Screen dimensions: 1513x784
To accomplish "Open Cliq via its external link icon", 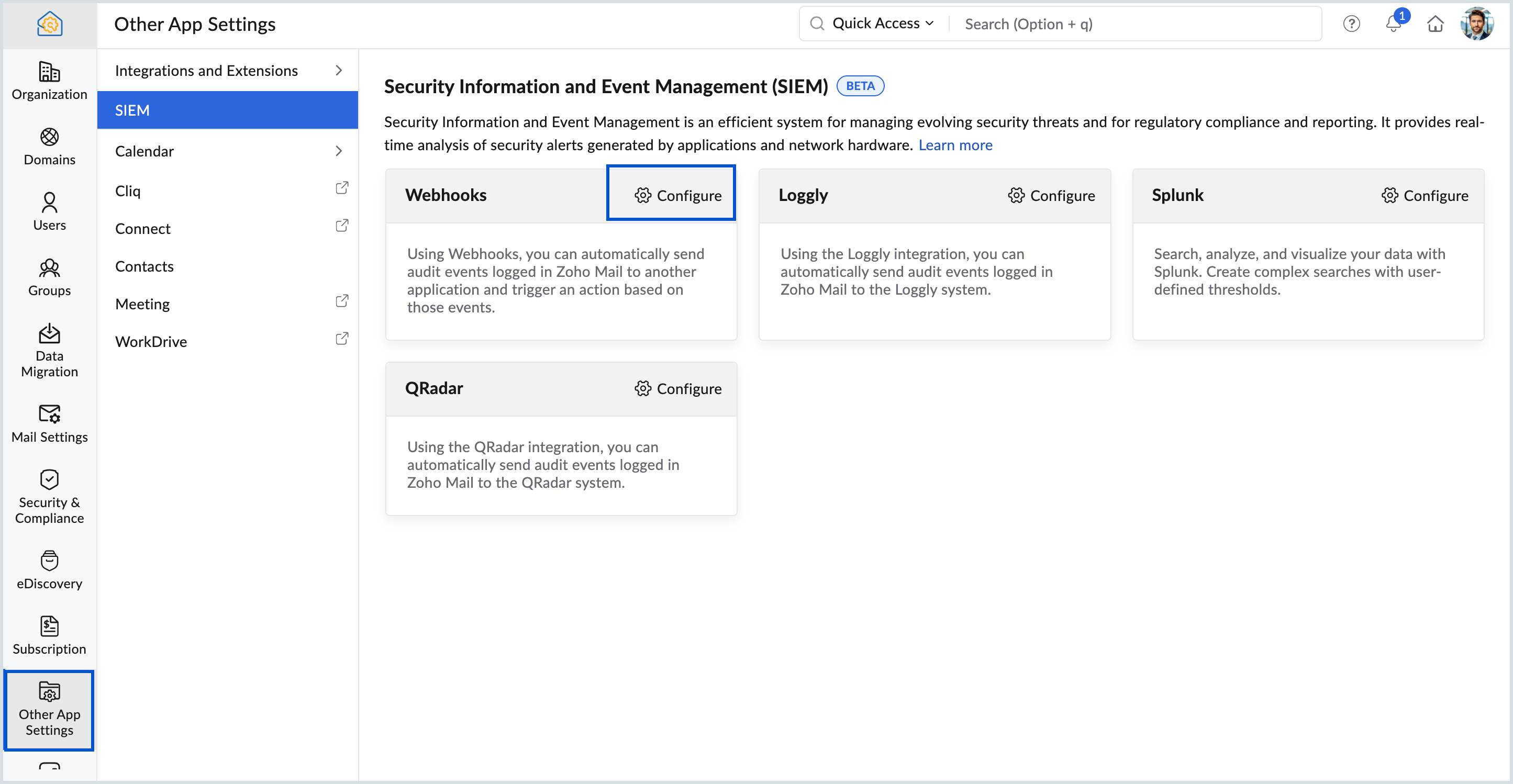I will 341,187.
